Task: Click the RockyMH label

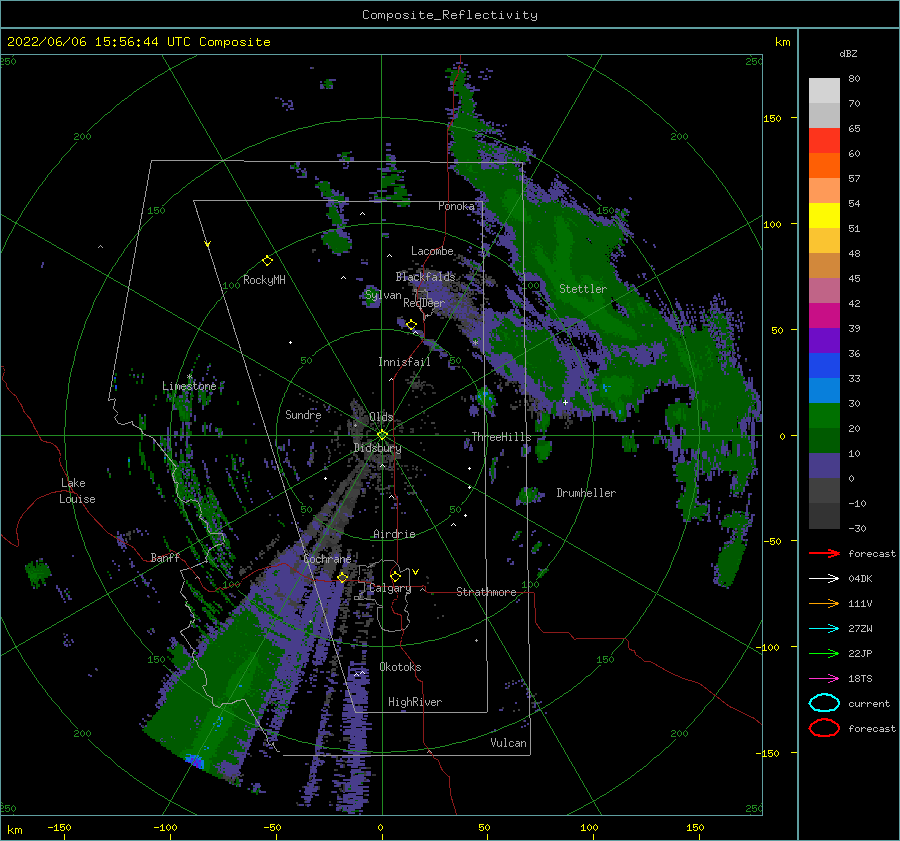Action: tap(264, 280)
